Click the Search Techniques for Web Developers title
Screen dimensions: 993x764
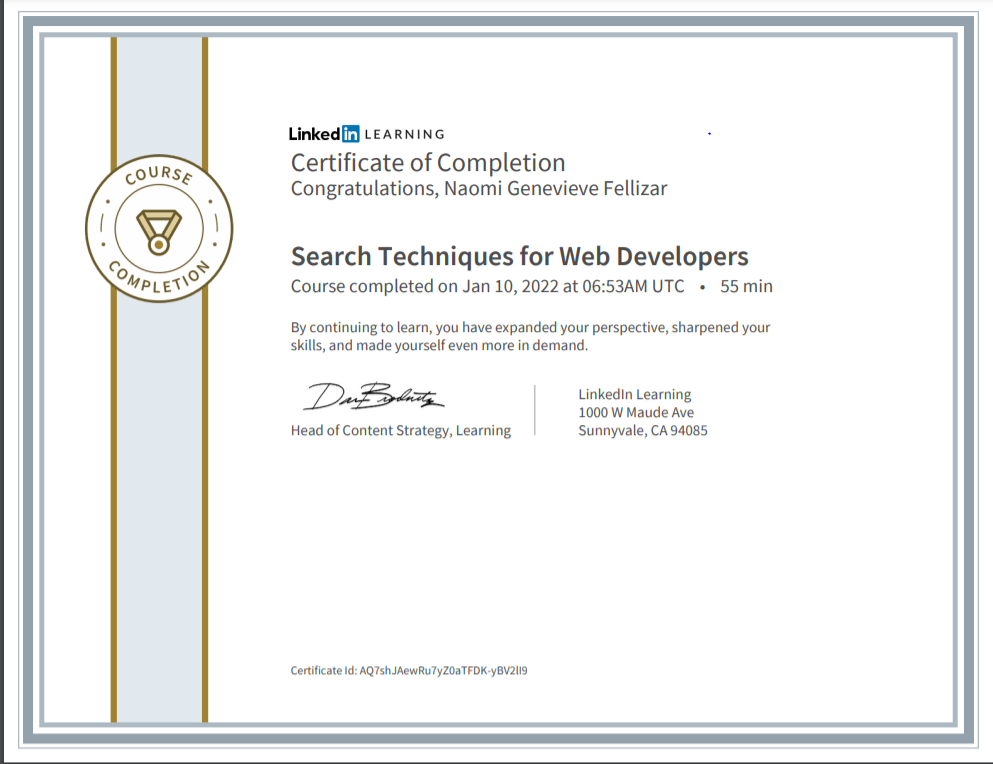tap(519, 256)
